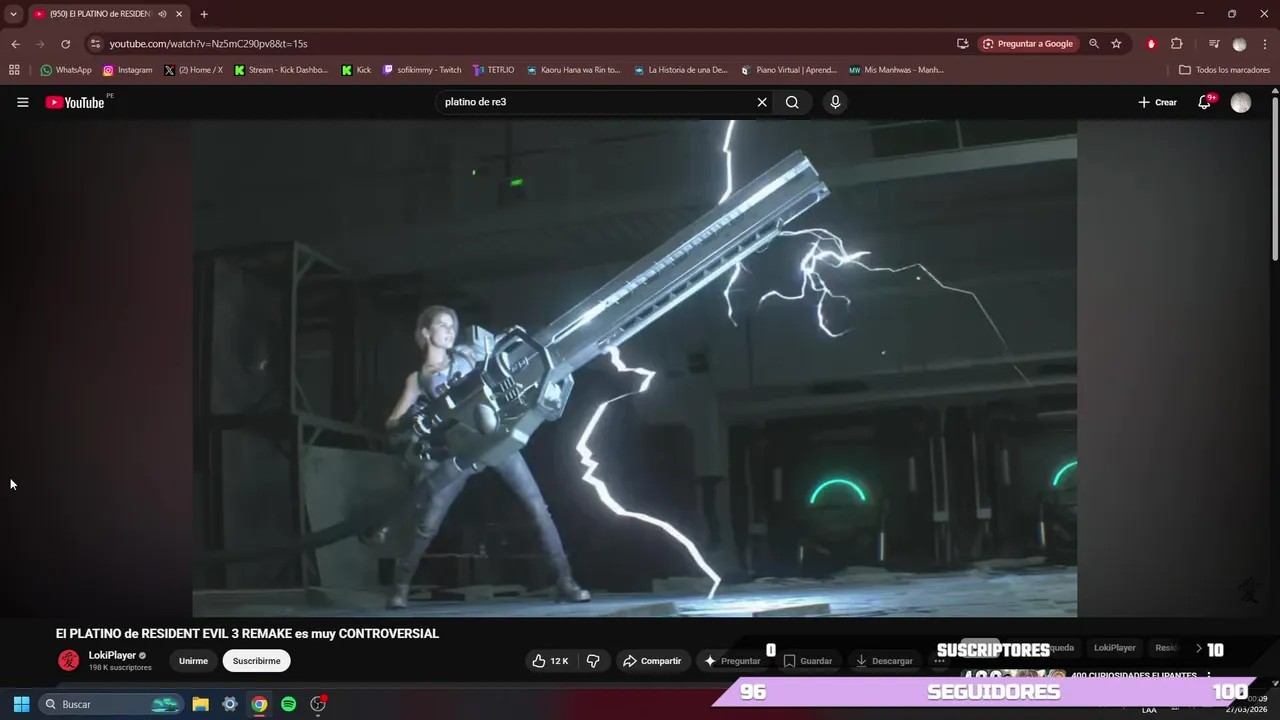Open a new browser tab
This screenshot has height=720, width=1280.
click(204, 14)
